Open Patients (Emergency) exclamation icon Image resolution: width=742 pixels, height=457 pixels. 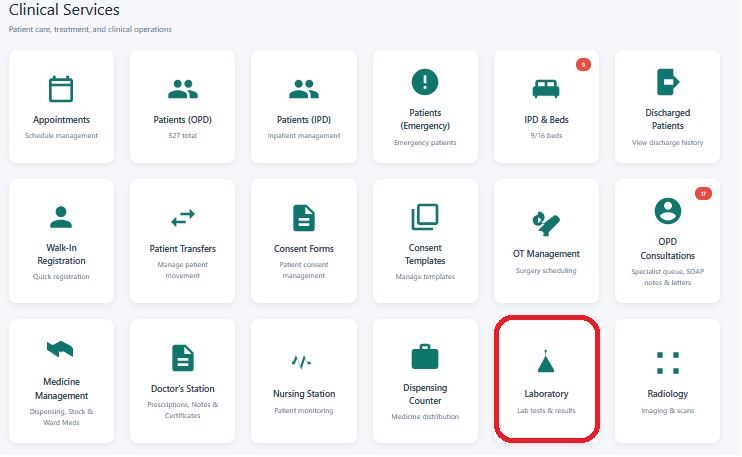point(425,82)
